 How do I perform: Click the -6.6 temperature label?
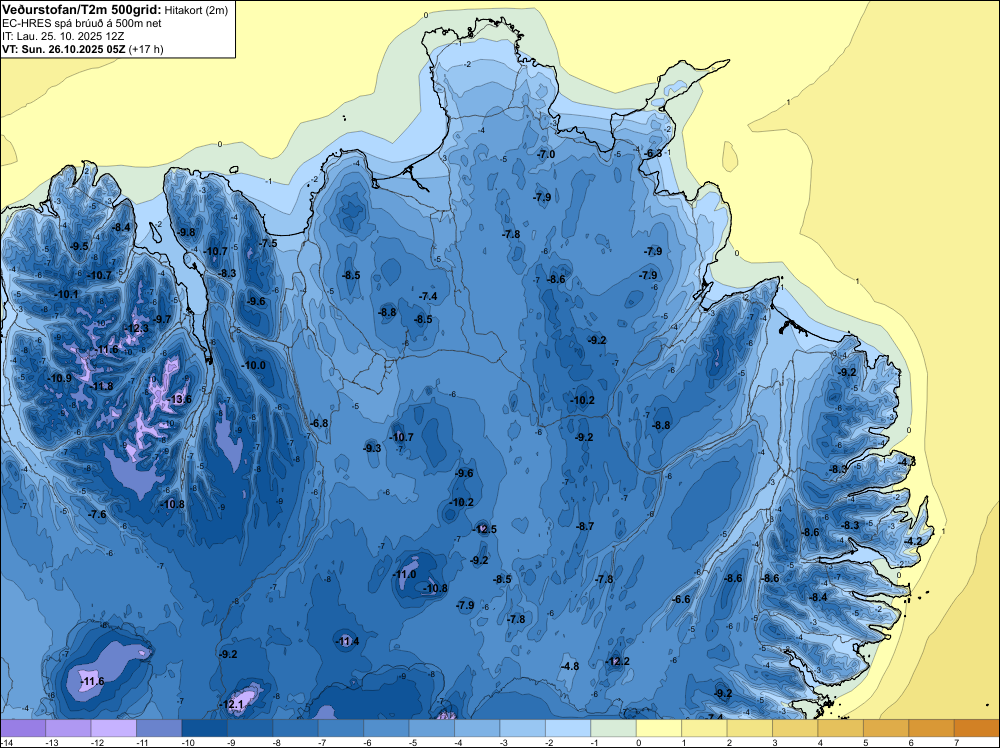click(x=681, y=599)
